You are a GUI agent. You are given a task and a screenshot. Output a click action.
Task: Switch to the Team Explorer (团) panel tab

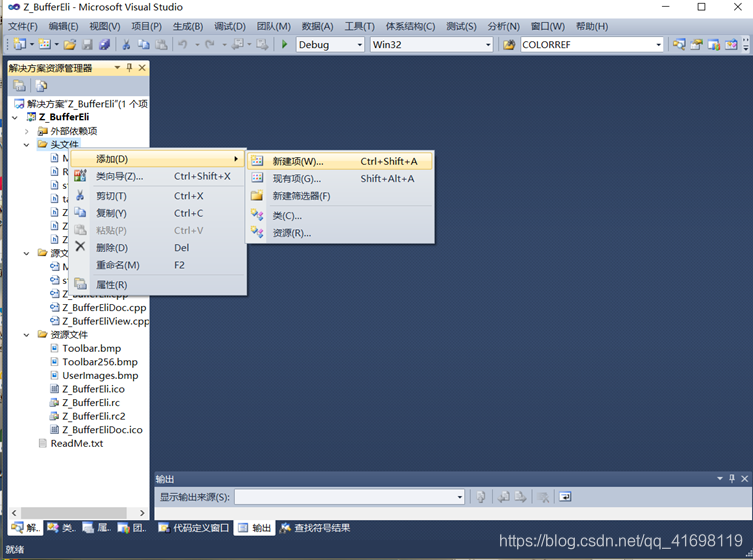click(x=132, y=528)
